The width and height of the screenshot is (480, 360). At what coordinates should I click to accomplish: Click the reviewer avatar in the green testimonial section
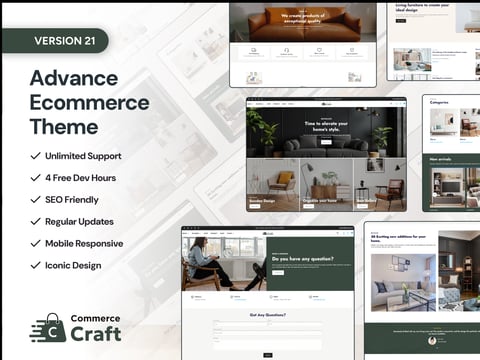432,340
